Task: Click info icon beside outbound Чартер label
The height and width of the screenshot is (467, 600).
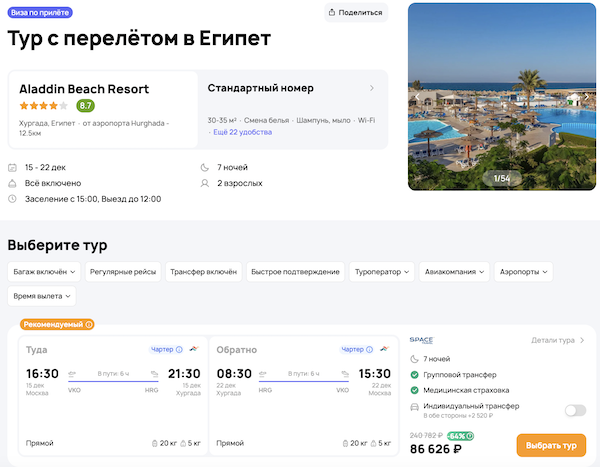Action: (179, 350)
